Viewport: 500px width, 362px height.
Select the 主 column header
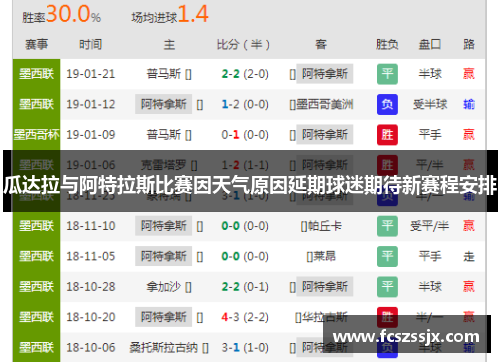[169, 44]
